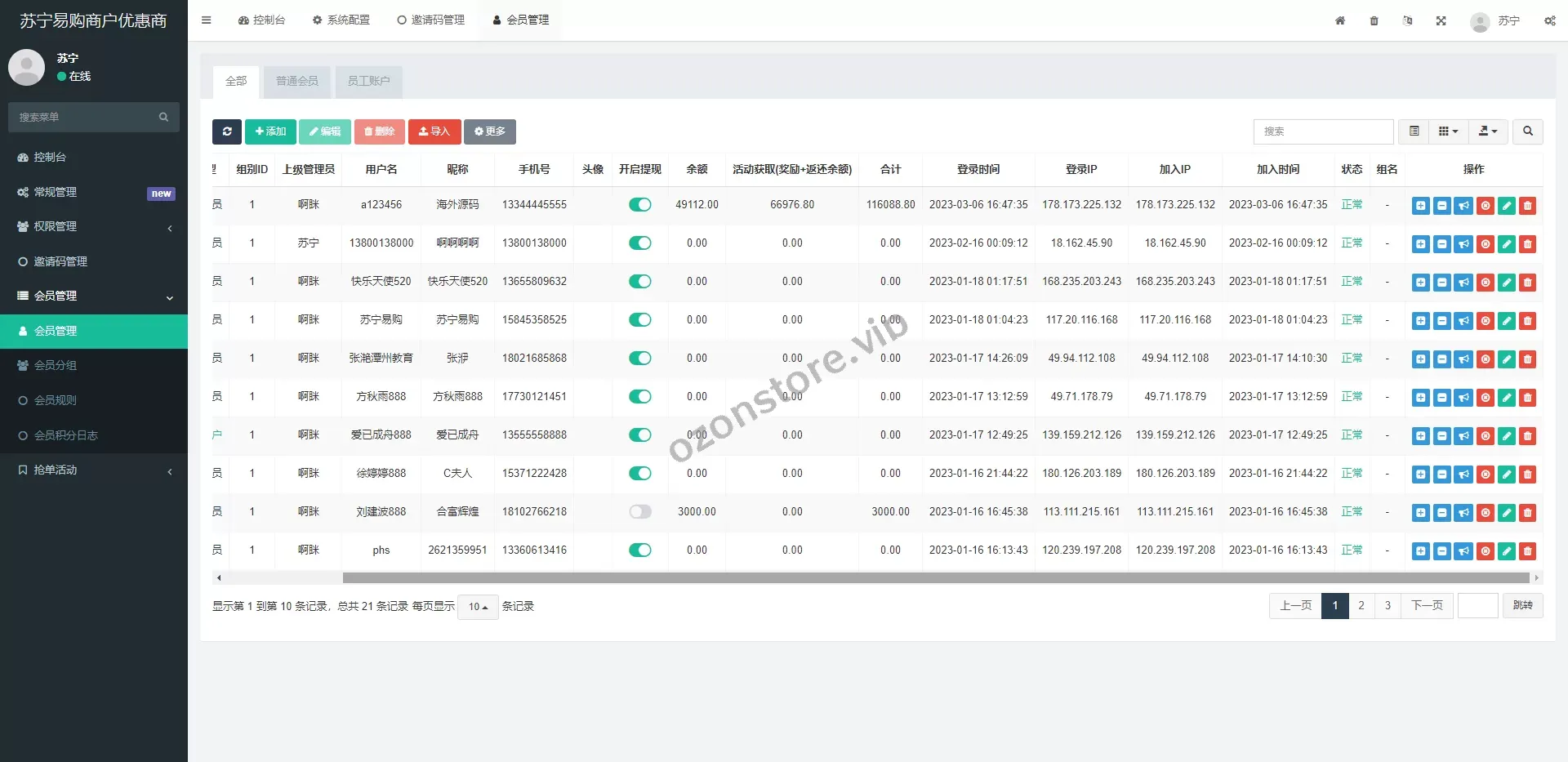1568x762 pixels.
Task: Switch to the 普通会员 tab
Action: (x=297, y=82)
